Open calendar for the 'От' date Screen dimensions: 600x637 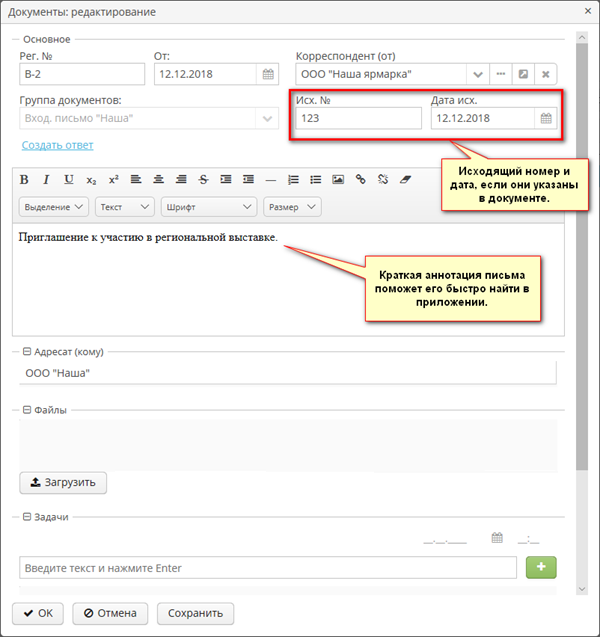268,74
